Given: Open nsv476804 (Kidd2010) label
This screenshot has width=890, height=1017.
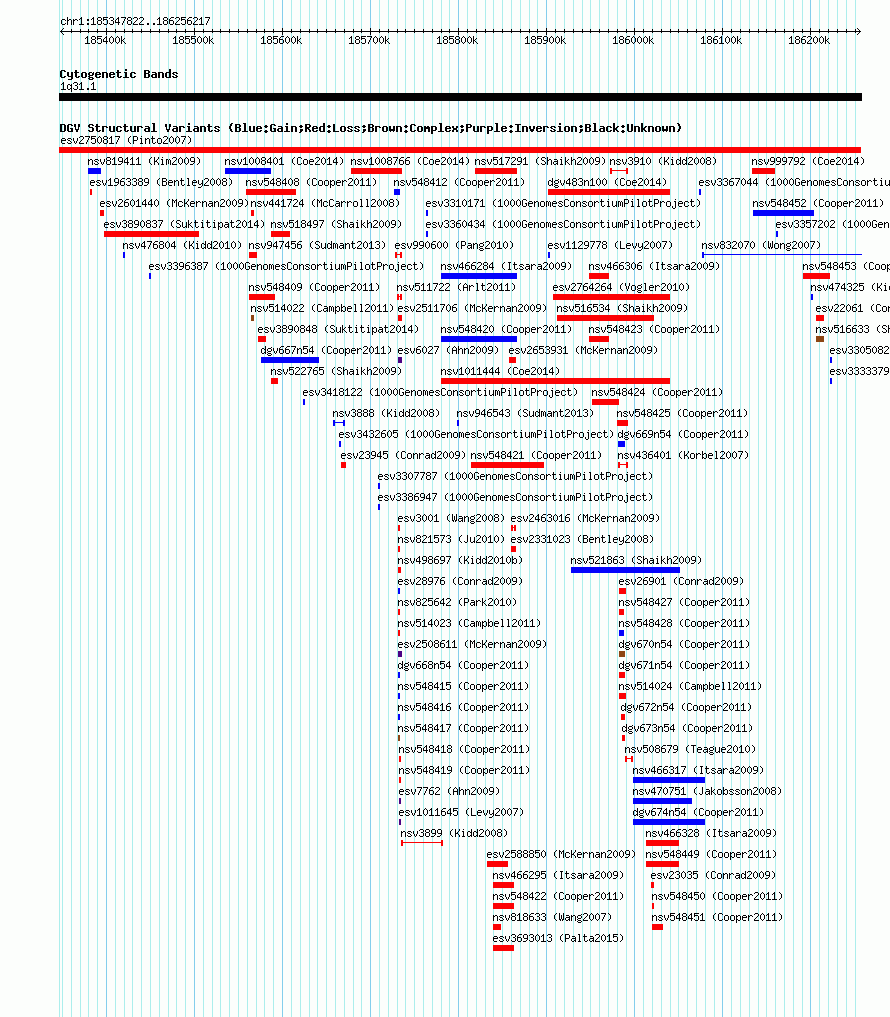Looking at the screenshot, I should 182,245.
